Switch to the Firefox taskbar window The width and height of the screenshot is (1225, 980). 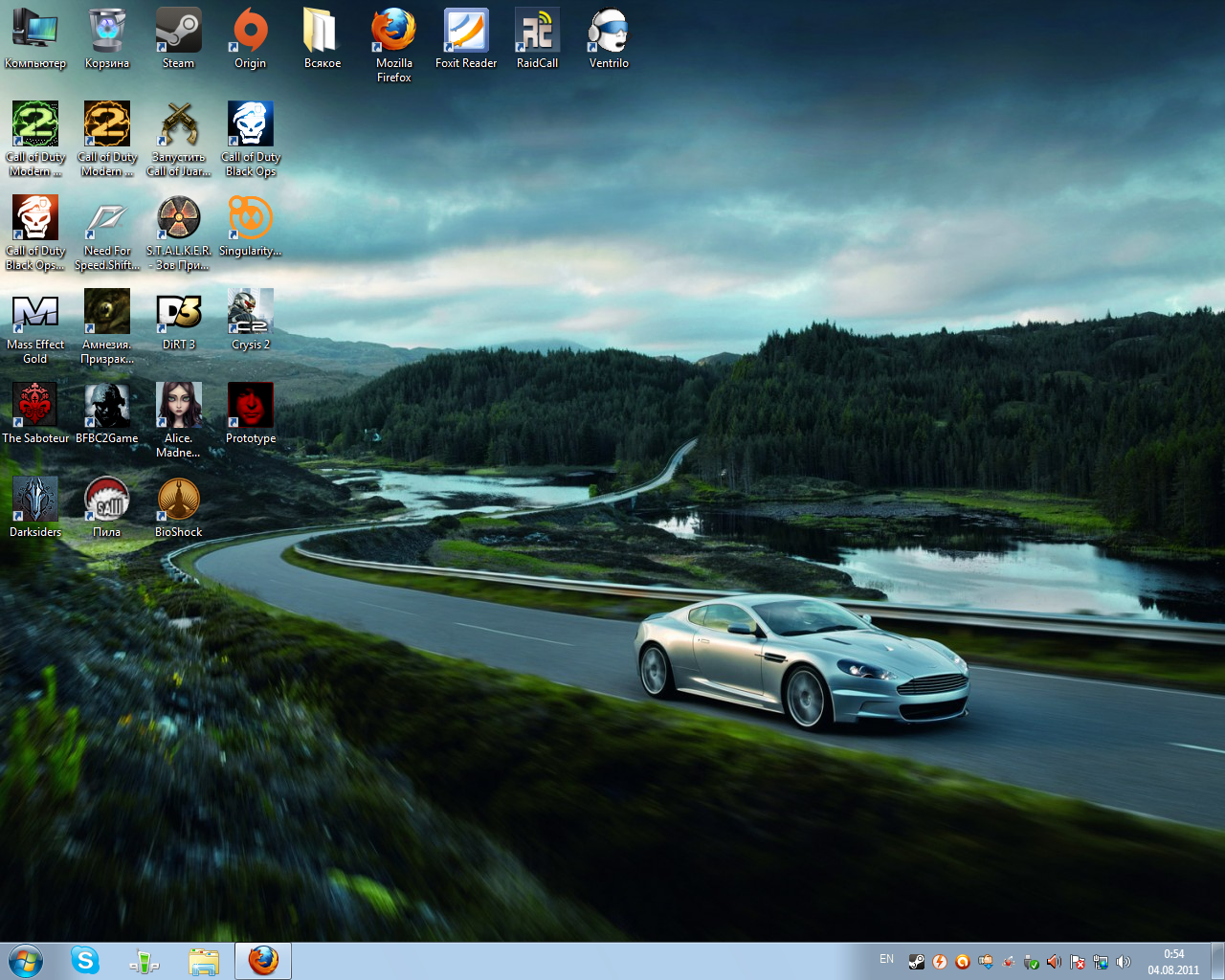point(263,961)
